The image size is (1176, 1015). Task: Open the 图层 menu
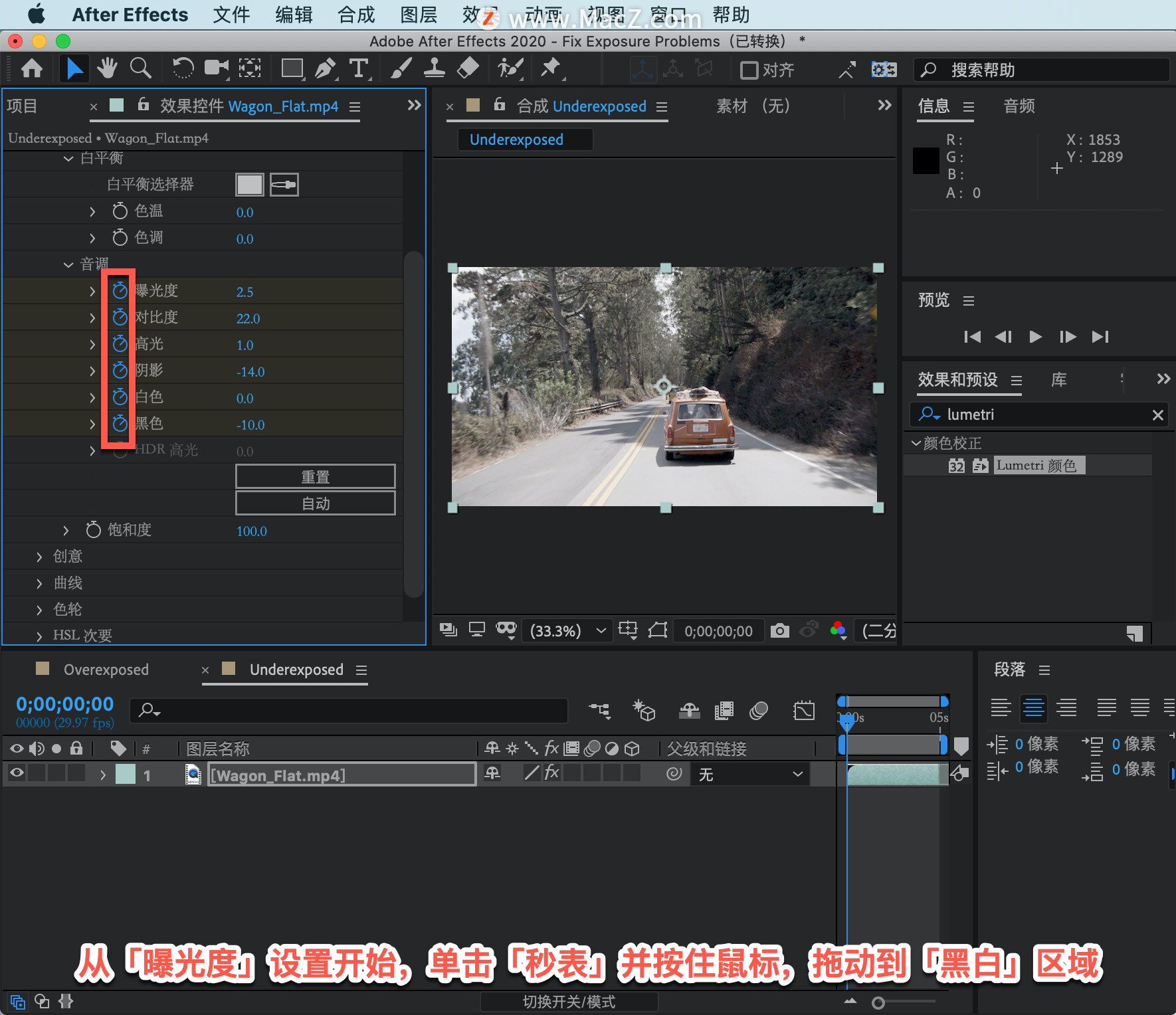pos(419,15)
